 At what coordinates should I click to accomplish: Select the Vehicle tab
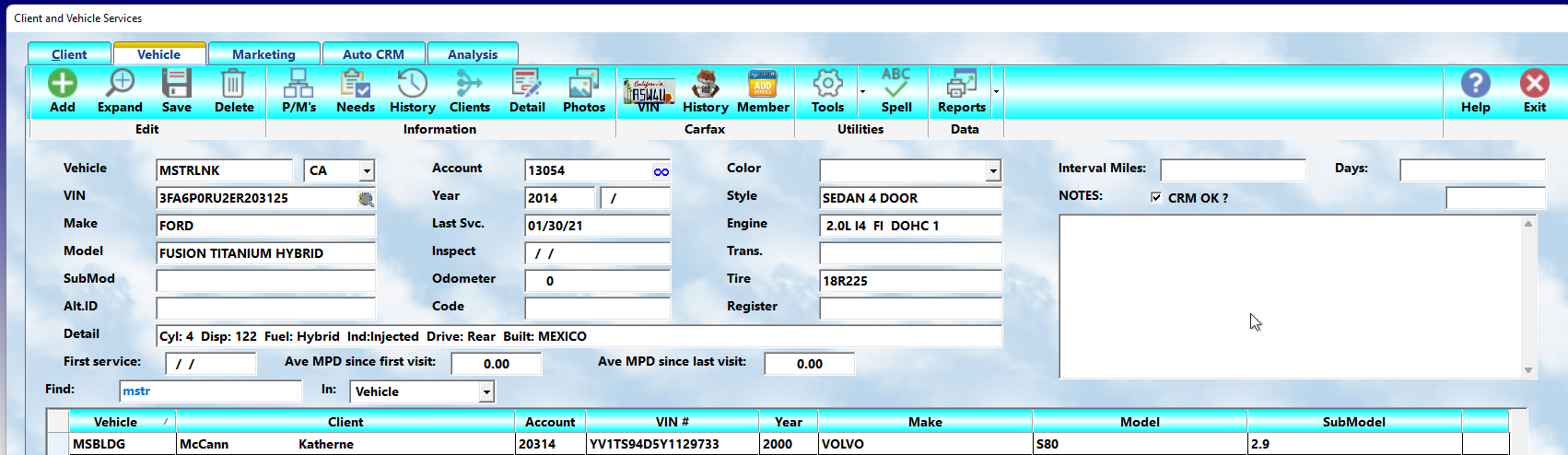(158, 54)
